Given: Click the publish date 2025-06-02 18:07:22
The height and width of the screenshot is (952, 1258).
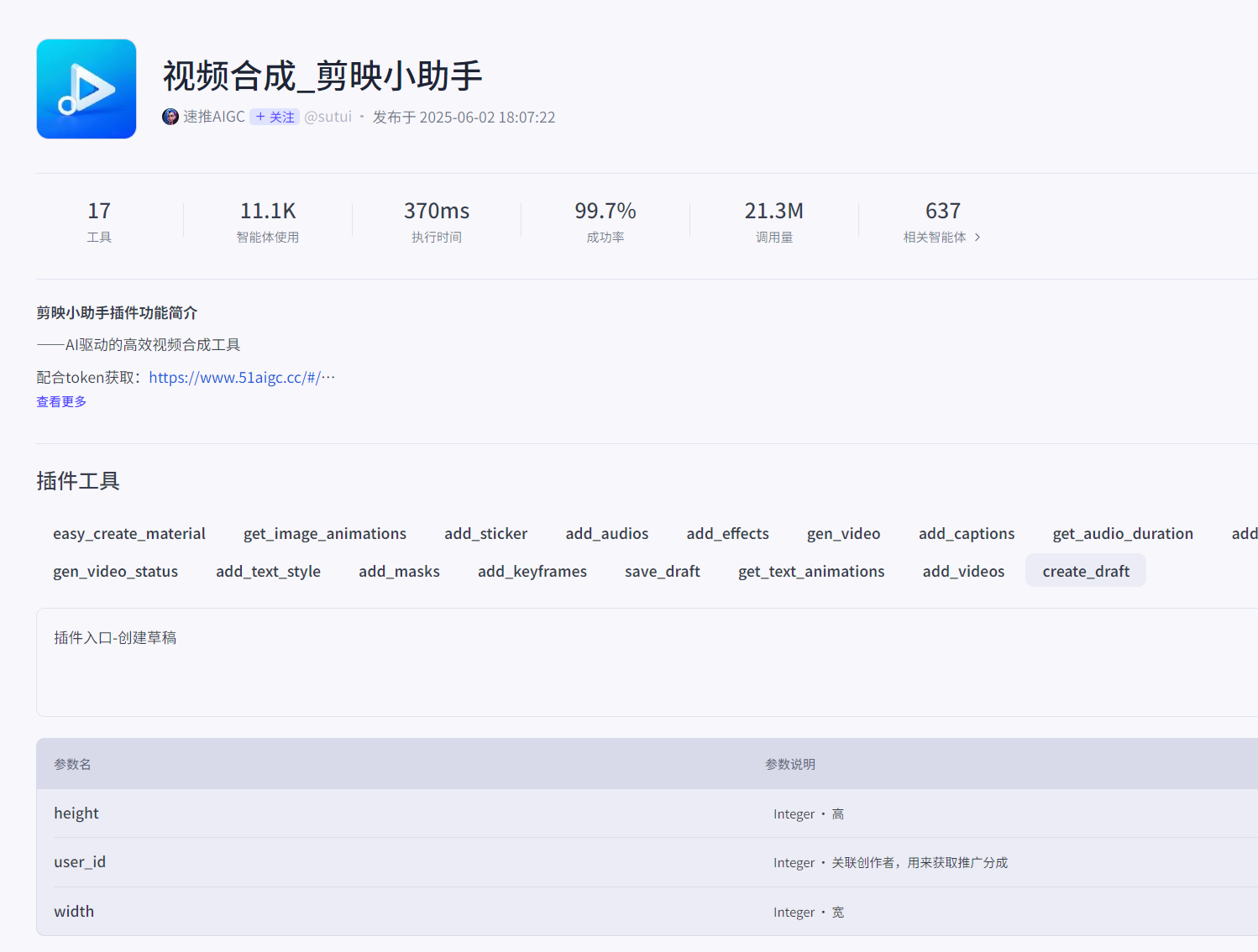Looking at the screenshot, I should [487, 118].
